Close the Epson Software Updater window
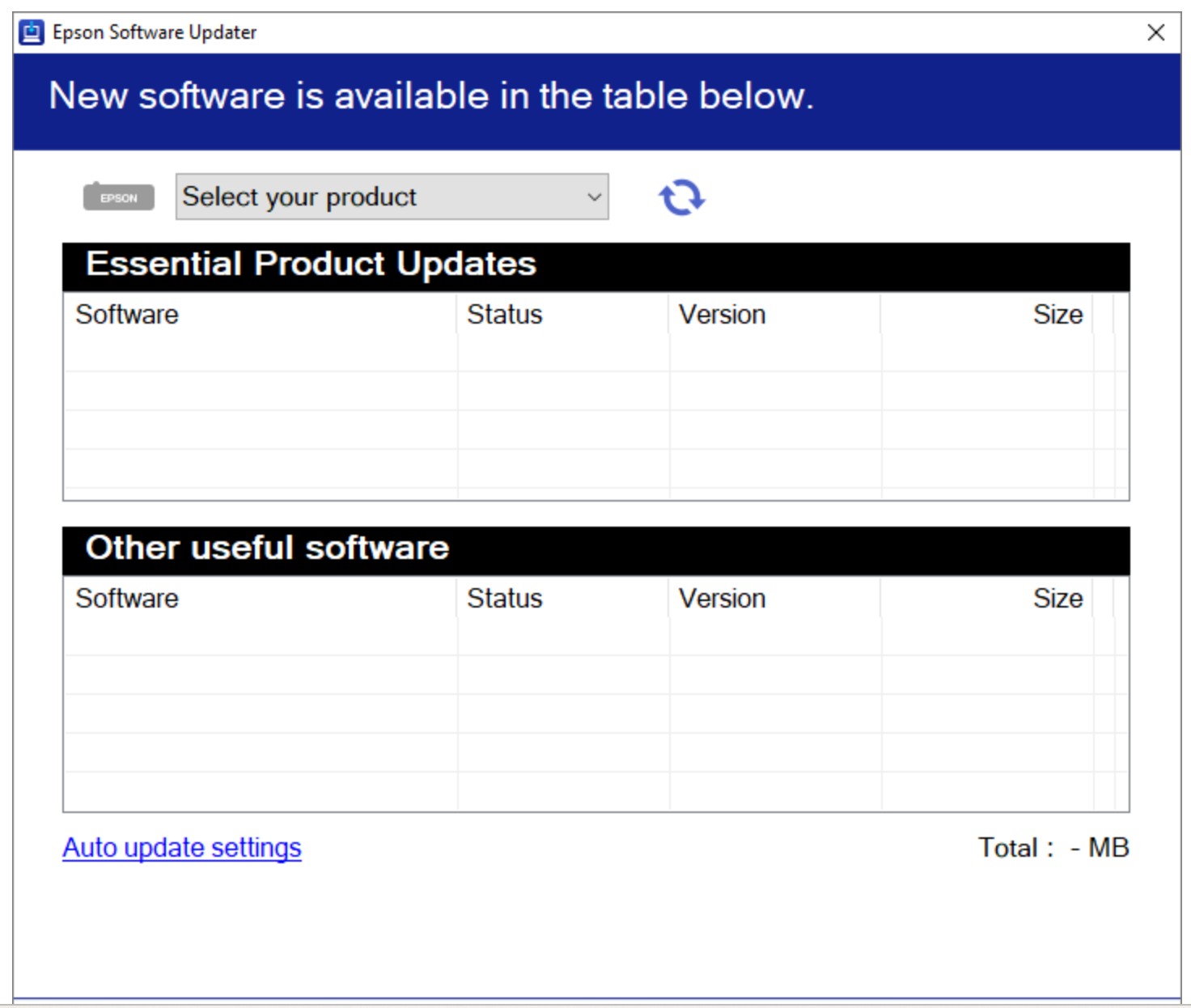The image size is (1191, 1008). 1156,32
